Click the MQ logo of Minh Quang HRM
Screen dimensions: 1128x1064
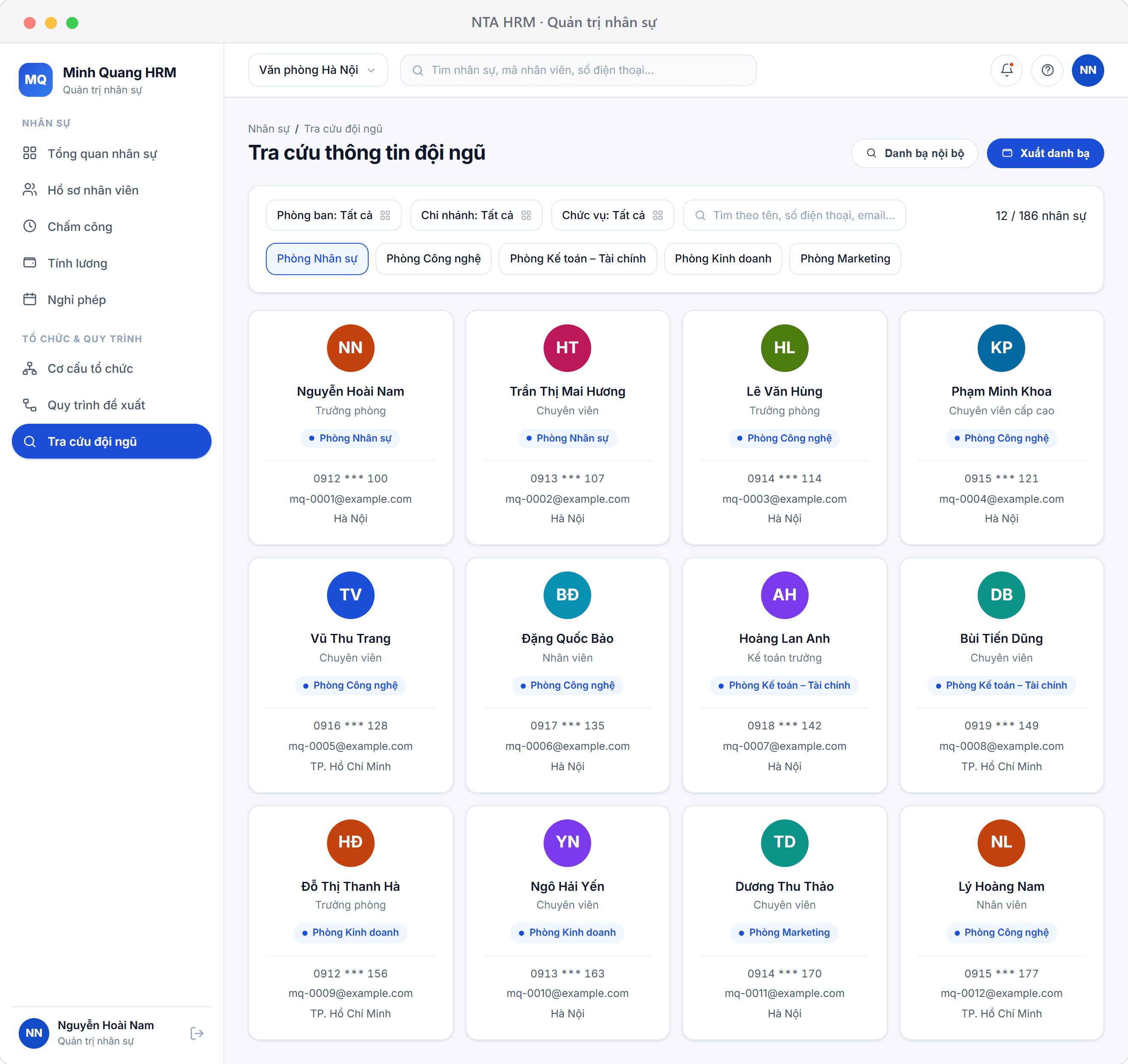36,80
